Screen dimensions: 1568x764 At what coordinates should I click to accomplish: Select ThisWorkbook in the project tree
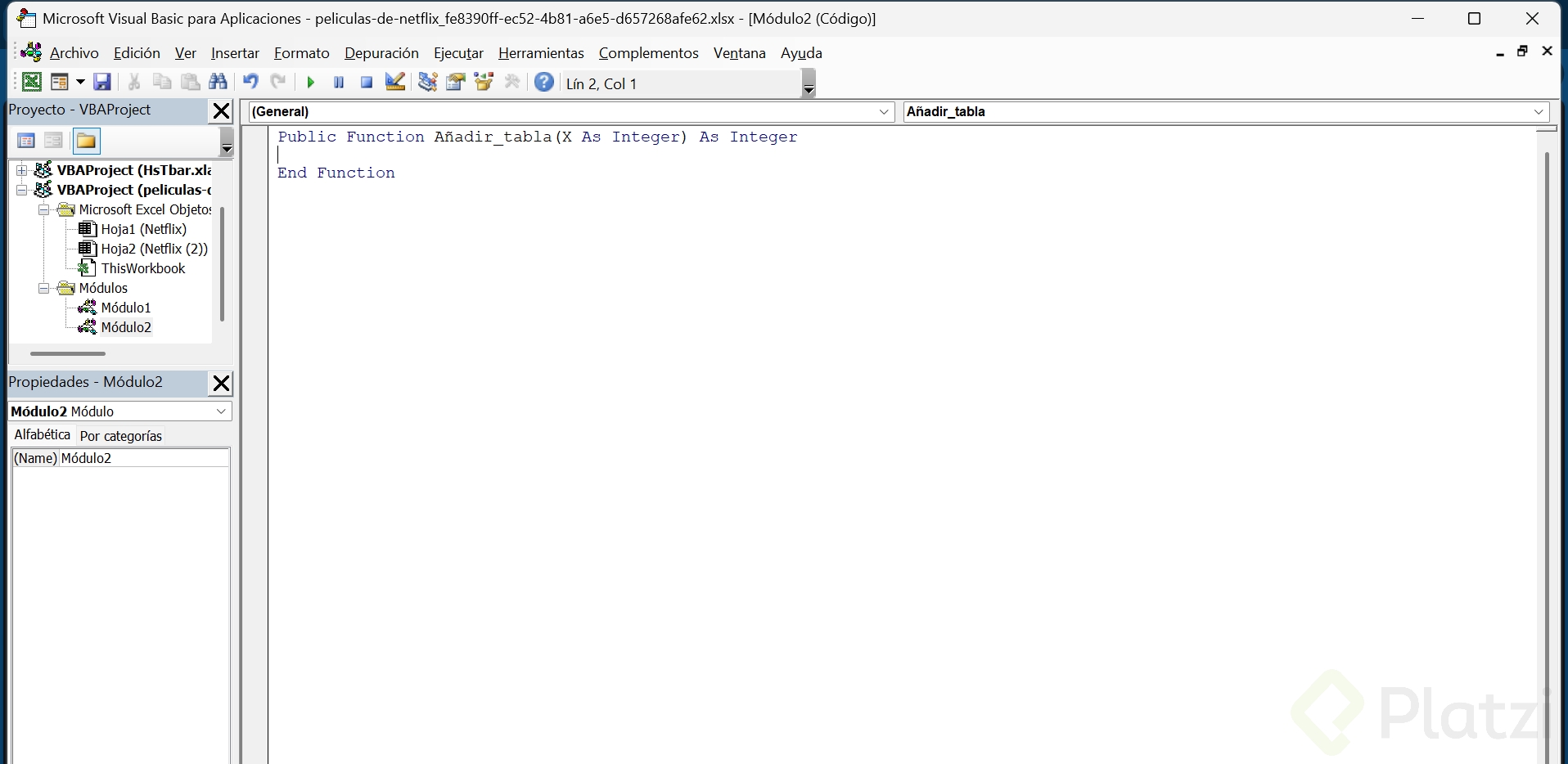(x=143, y=268)
